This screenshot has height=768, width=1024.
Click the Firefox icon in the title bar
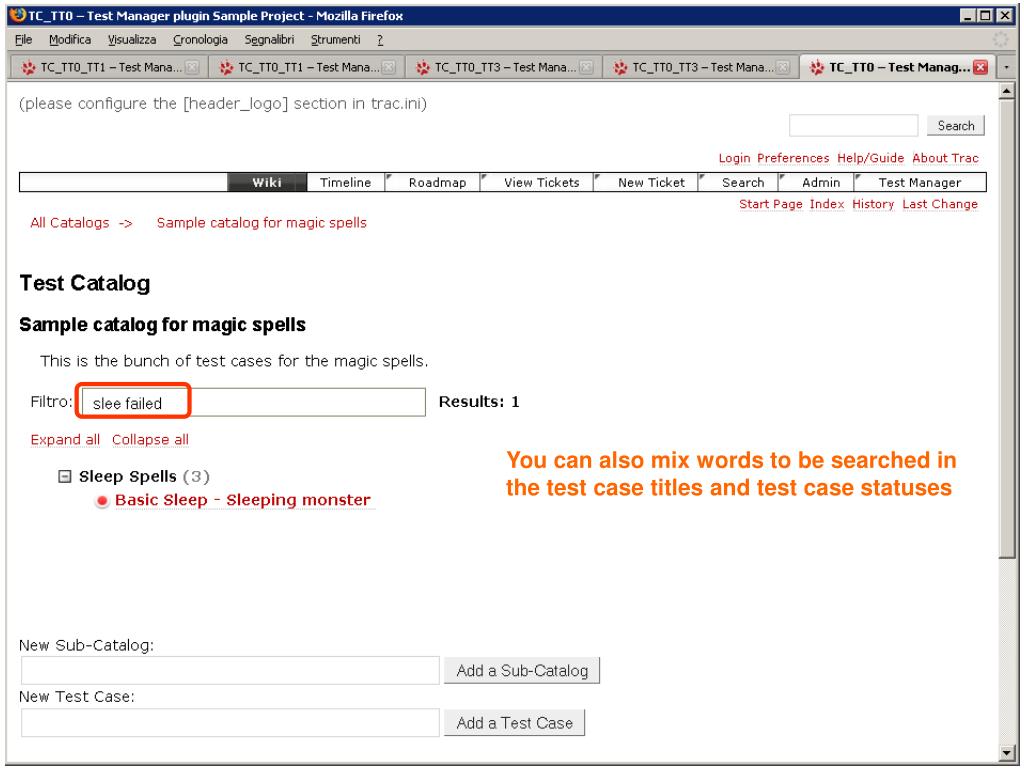(x=18, y=15)
